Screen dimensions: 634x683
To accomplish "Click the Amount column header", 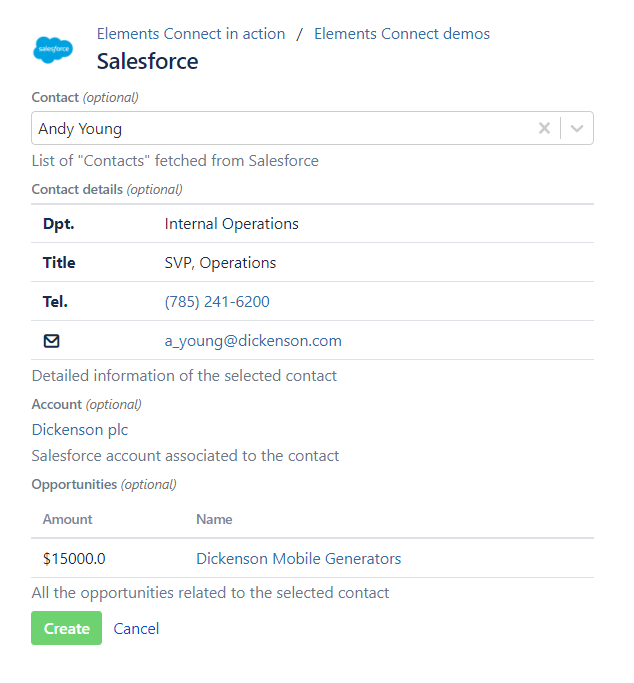I will click(68, 520).
